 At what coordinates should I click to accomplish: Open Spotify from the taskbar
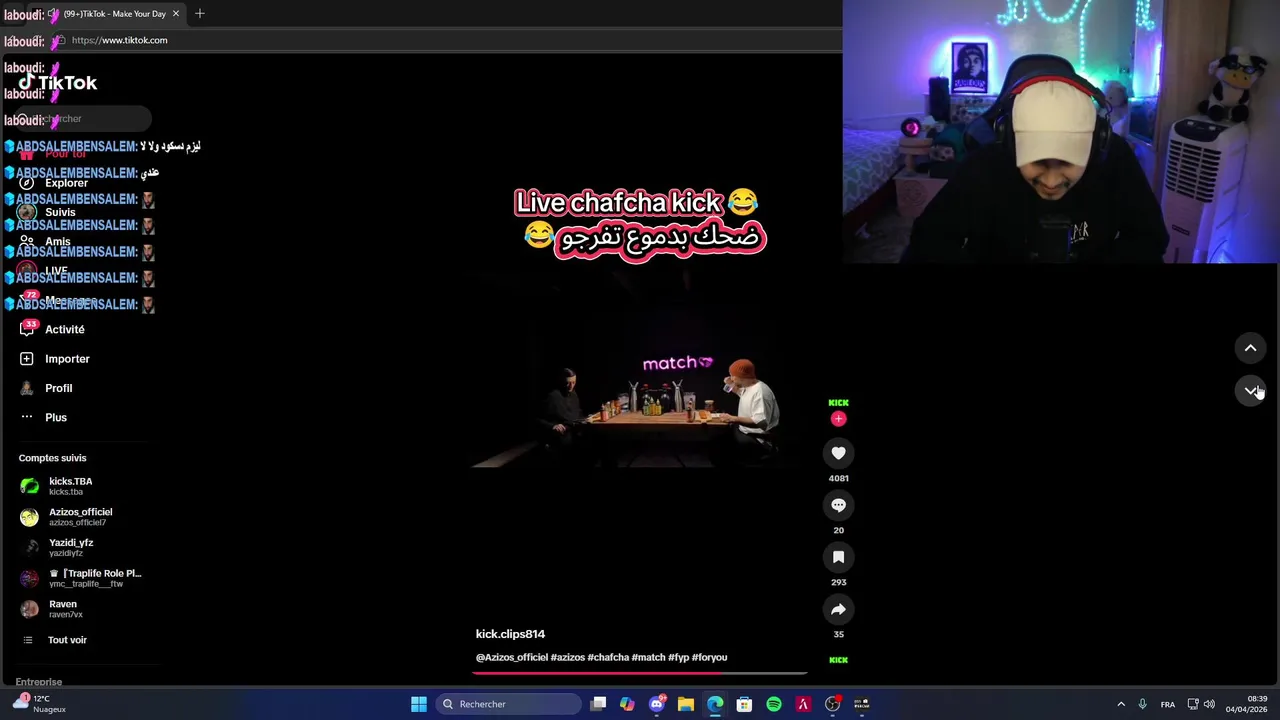(774, 704)
